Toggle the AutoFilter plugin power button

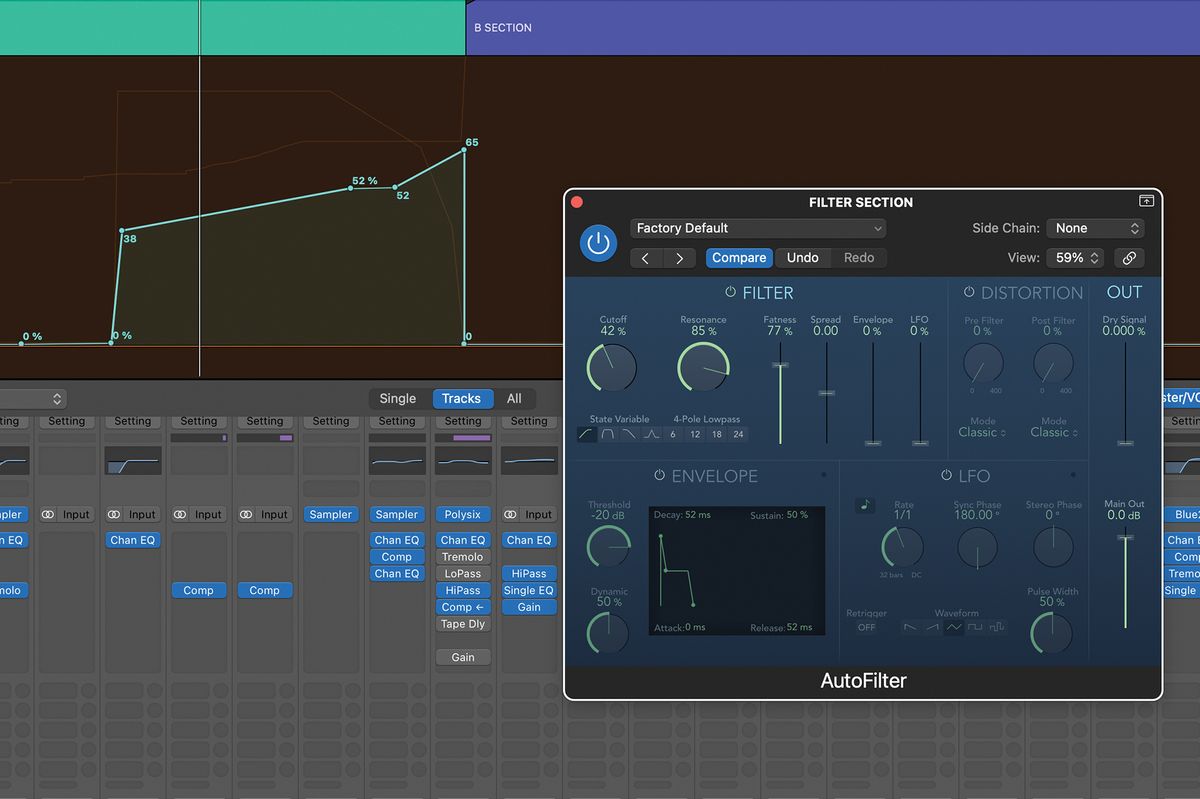pos(598,242)
